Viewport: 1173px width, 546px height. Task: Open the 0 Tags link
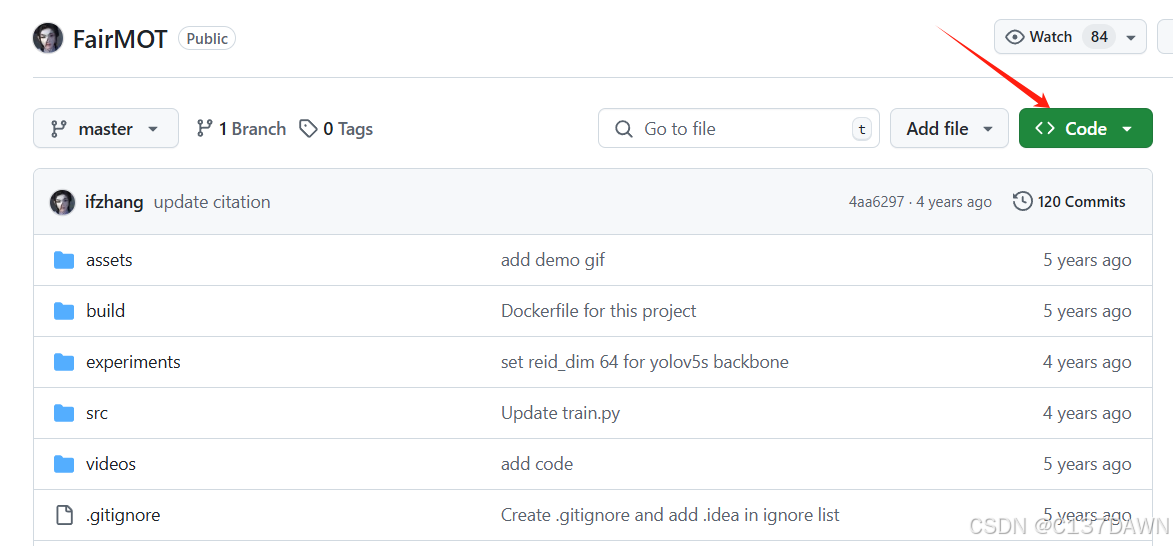point(336,129)
